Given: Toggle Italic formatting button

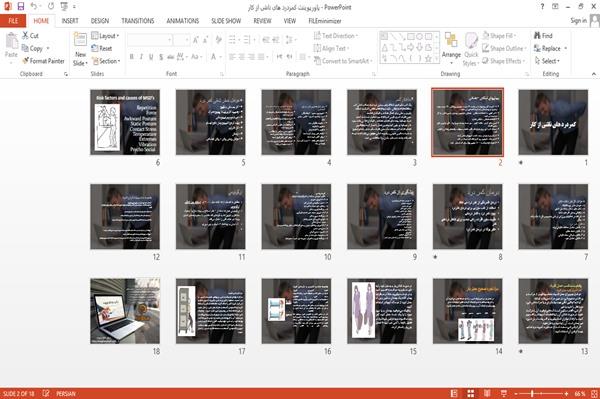Looking at the screenshot, I should (x=141, y=57).
